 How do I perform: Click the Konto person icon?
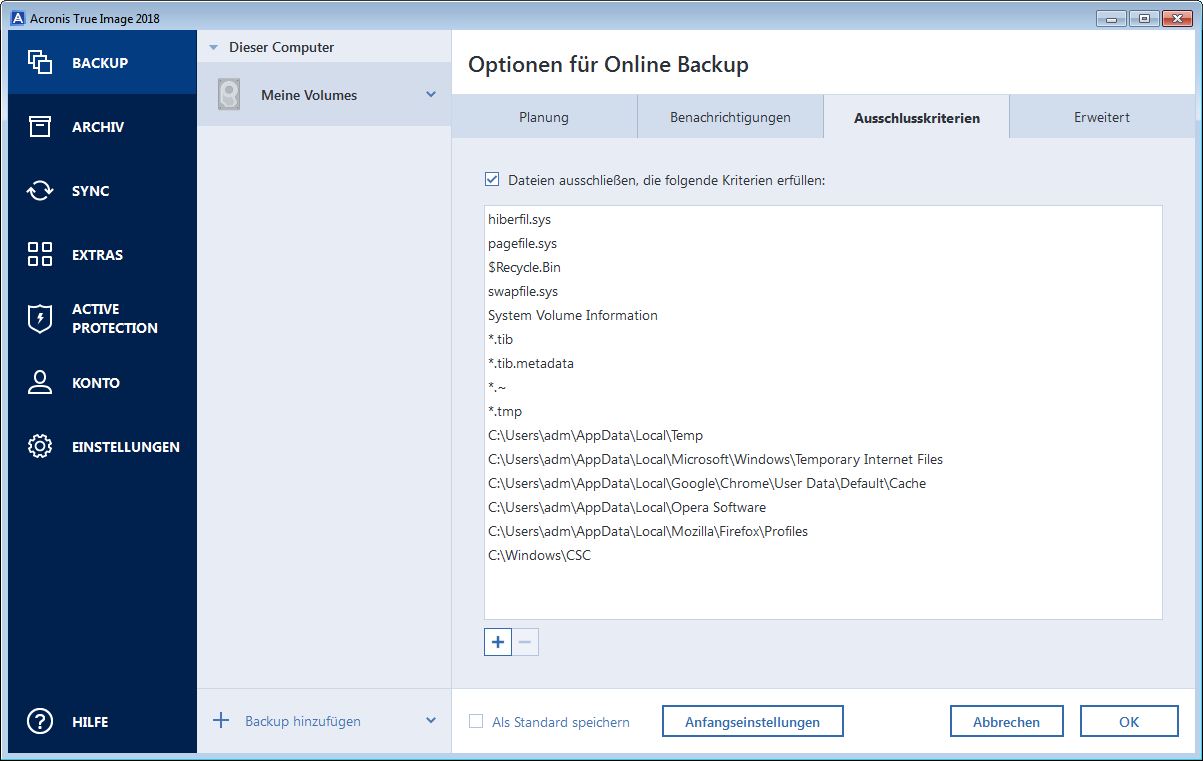(x=40, y=383)
